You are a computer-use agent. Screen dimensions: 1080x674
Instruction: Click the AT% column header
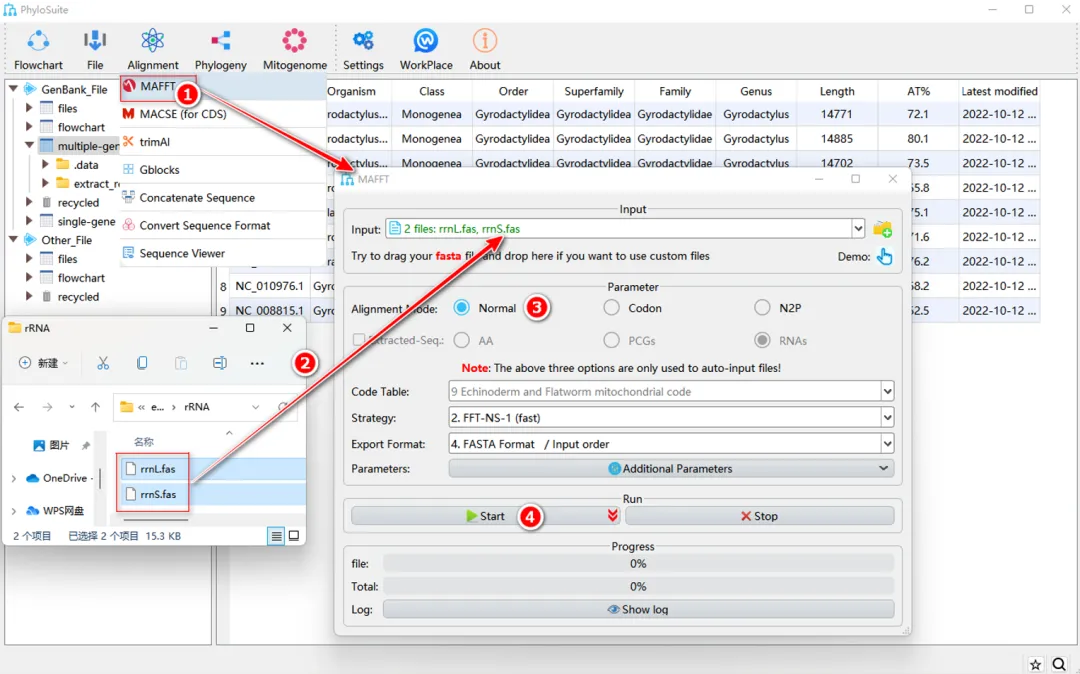click(x=918, y=91)
